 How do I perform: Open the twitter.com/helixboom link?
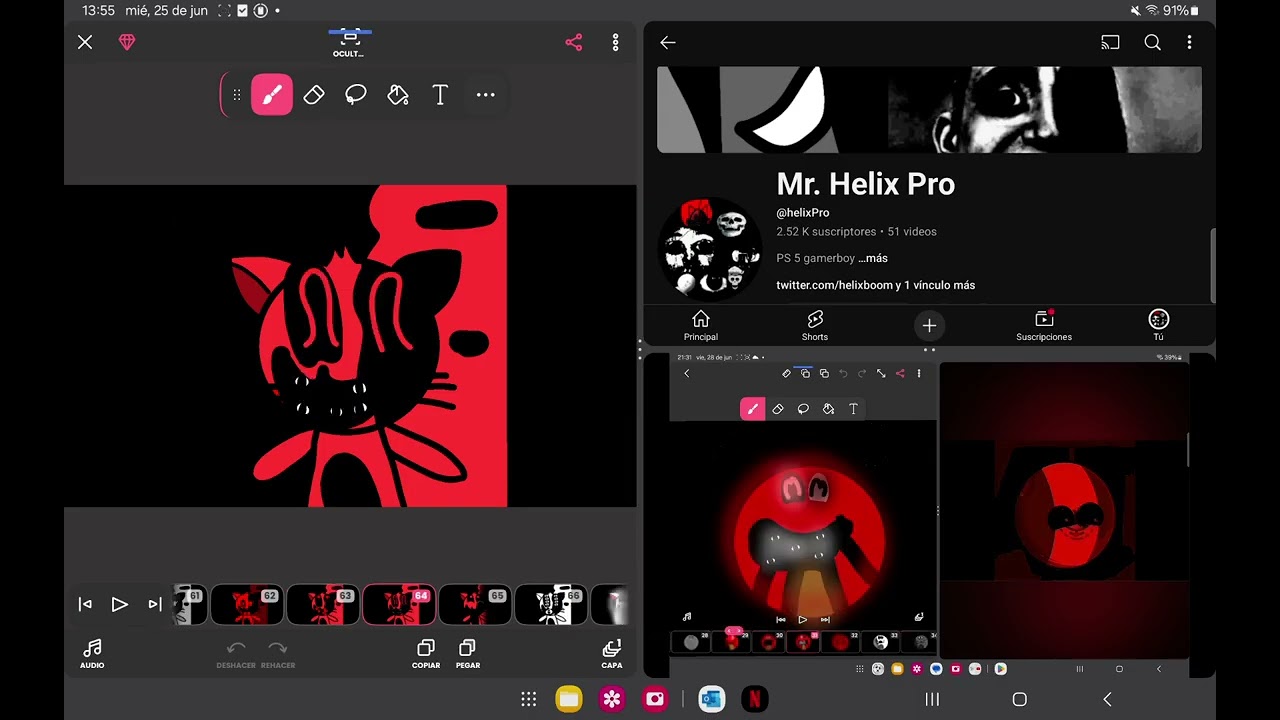pos(876,285)
